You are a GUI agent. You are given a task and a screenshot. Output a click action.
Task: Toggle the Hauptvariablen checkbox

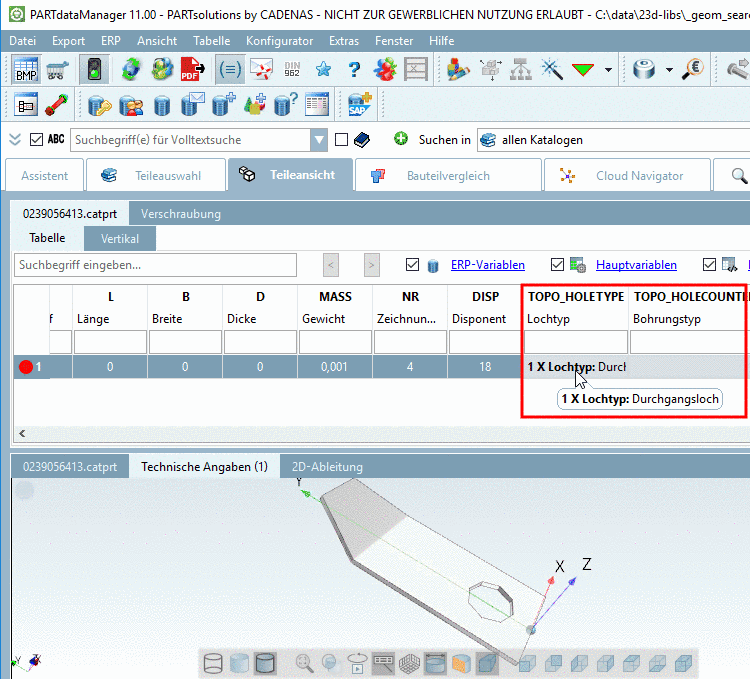(557, 264)
